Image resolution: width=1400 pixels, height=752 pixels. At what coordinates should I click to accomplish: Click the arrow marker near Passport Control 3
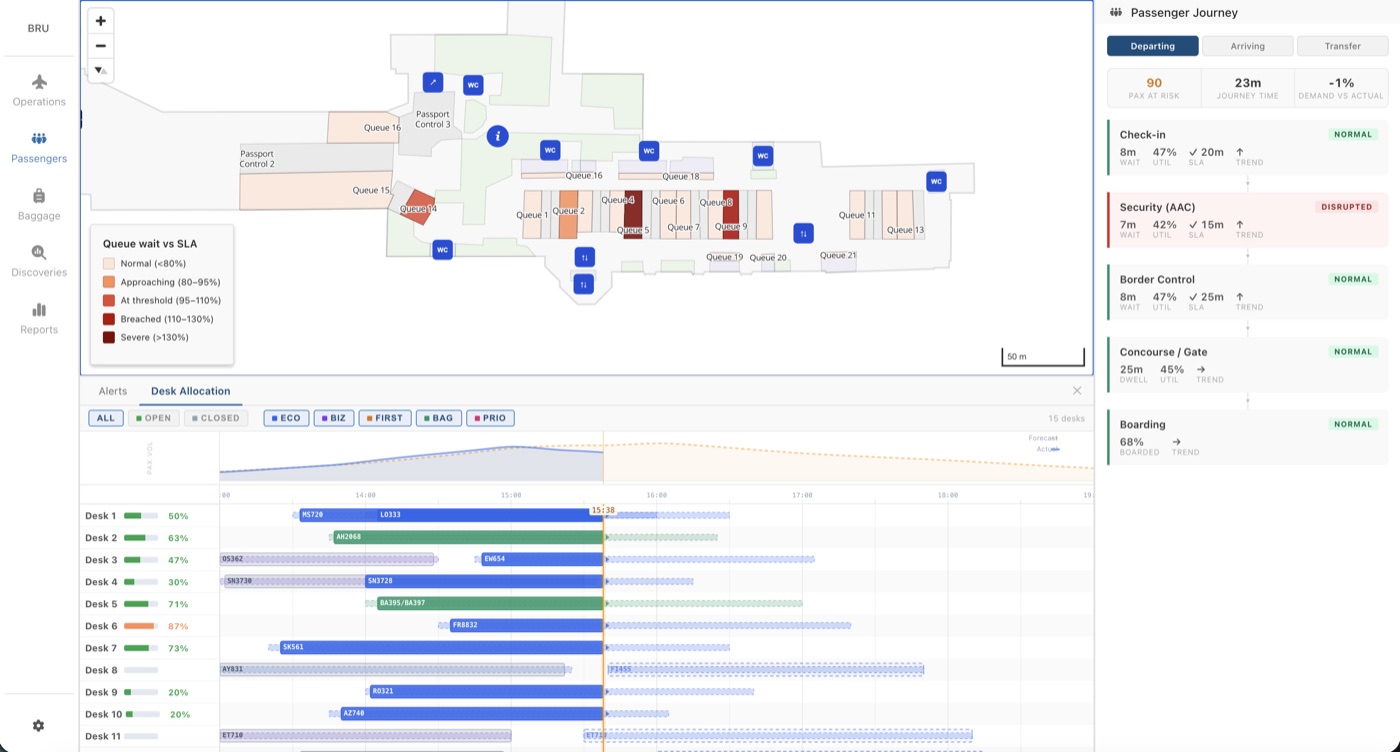coord(433,82)
